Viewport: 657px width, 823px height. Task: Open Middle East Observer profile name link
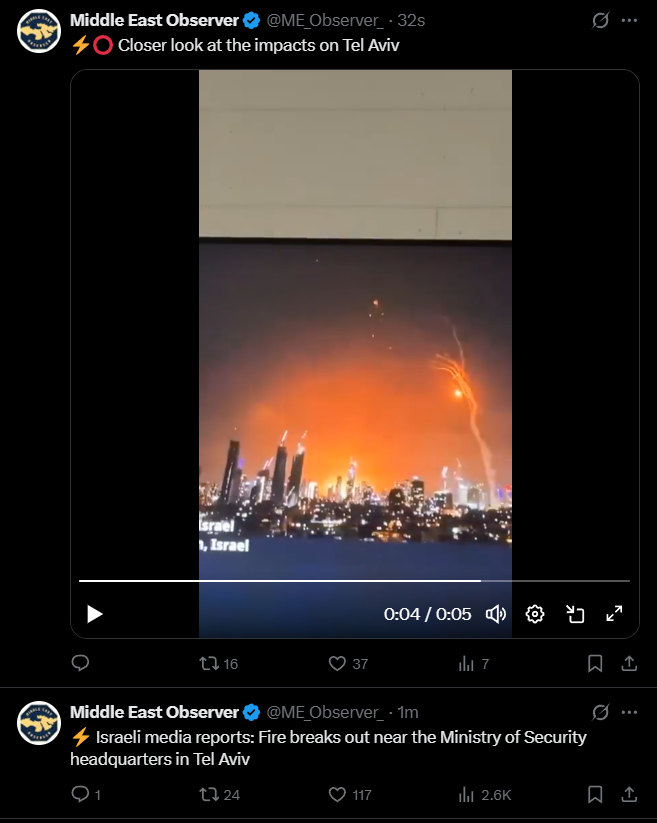point(154,20)
